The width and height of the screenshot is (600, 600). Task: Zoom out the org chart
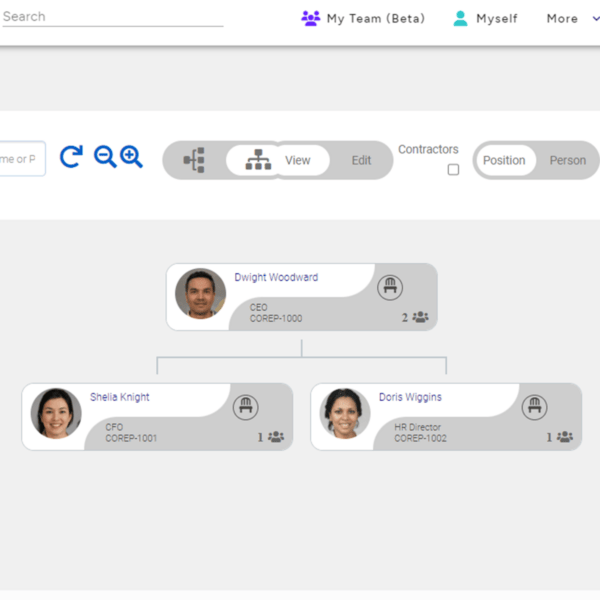(x=105, y=157)
